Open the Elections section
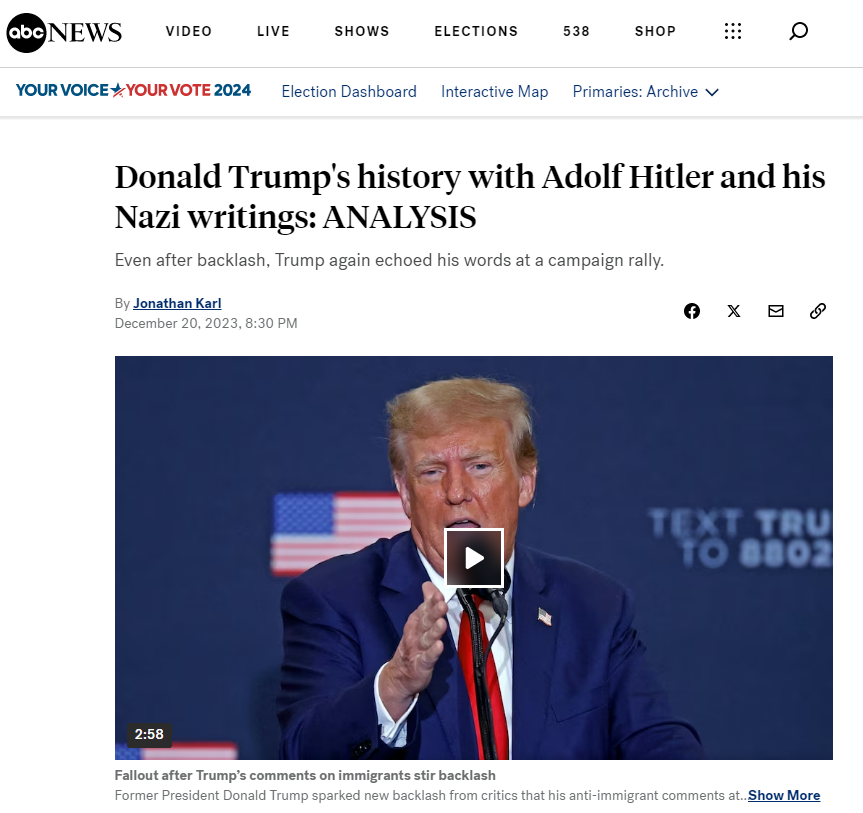 click(476, 31)
